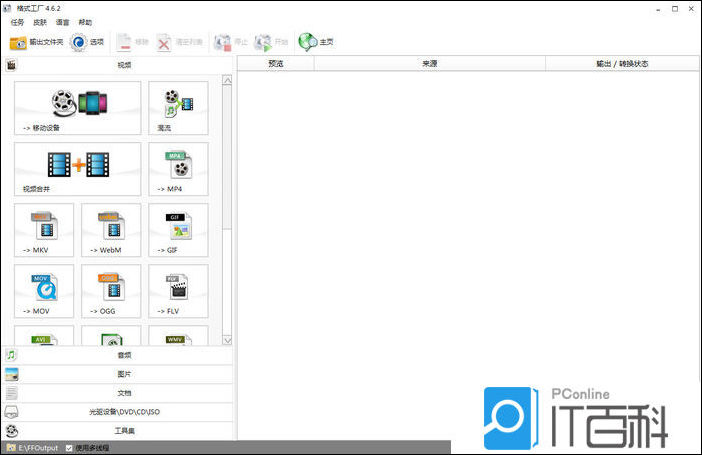Image resolution: width=702 pixels, height=455 pixels.
Task: Toggle the 使用多线程 multithreading checkbox
Action: [69, 448]
